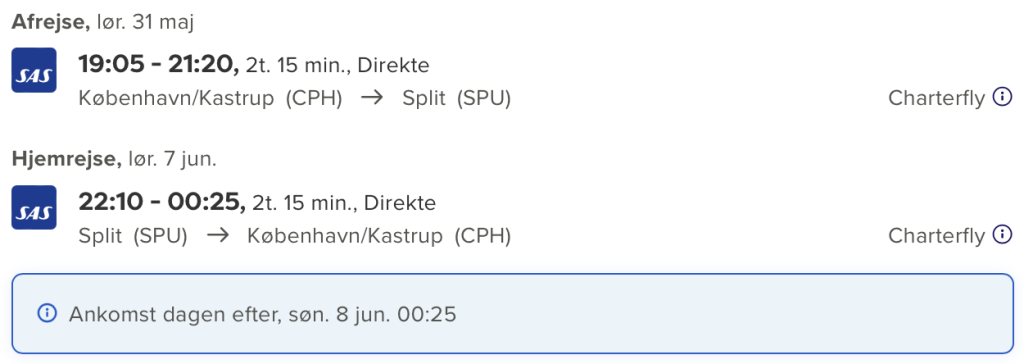
Task: Click Split (SPU) origin on the return flight
Action: (133, 236)
